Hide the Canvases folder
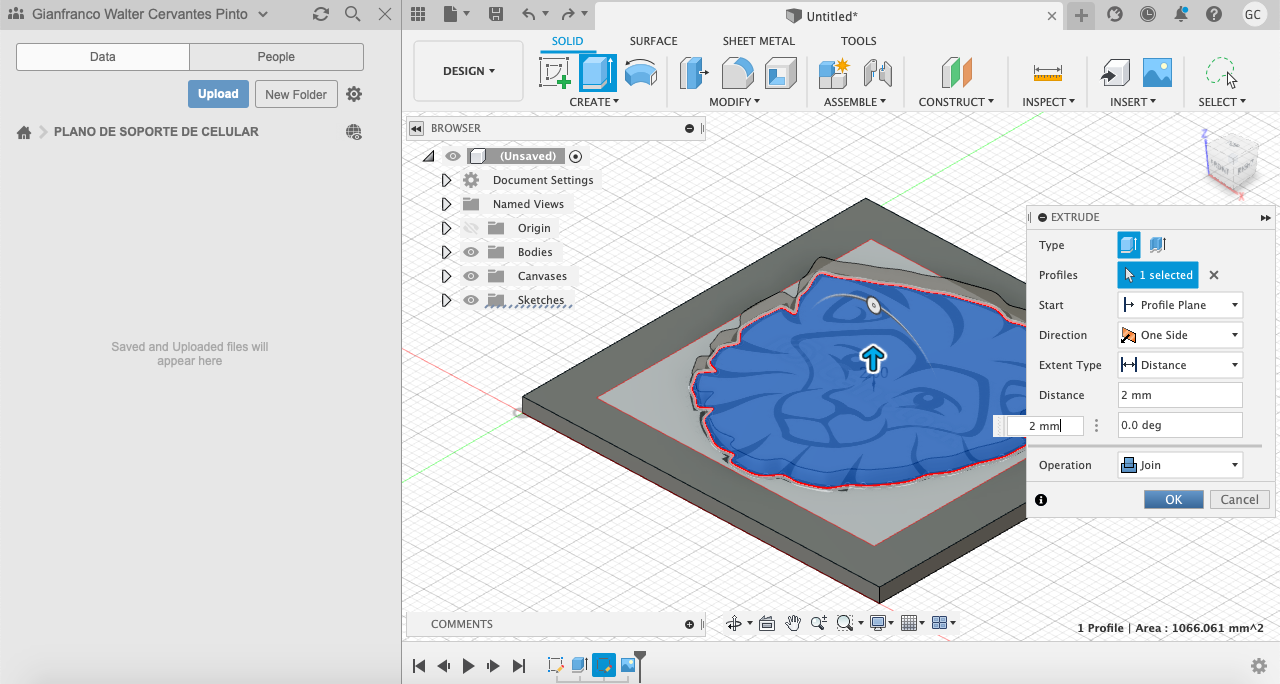Image resolution: width=1280 pixels, height=684 pixels. click(x=471, y=276)
